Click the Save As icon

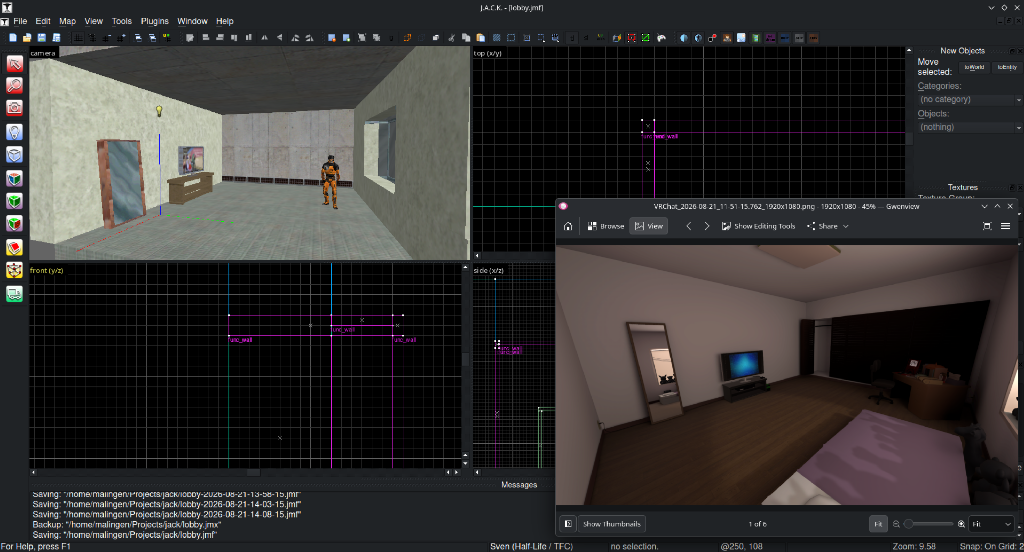(56, 38)
